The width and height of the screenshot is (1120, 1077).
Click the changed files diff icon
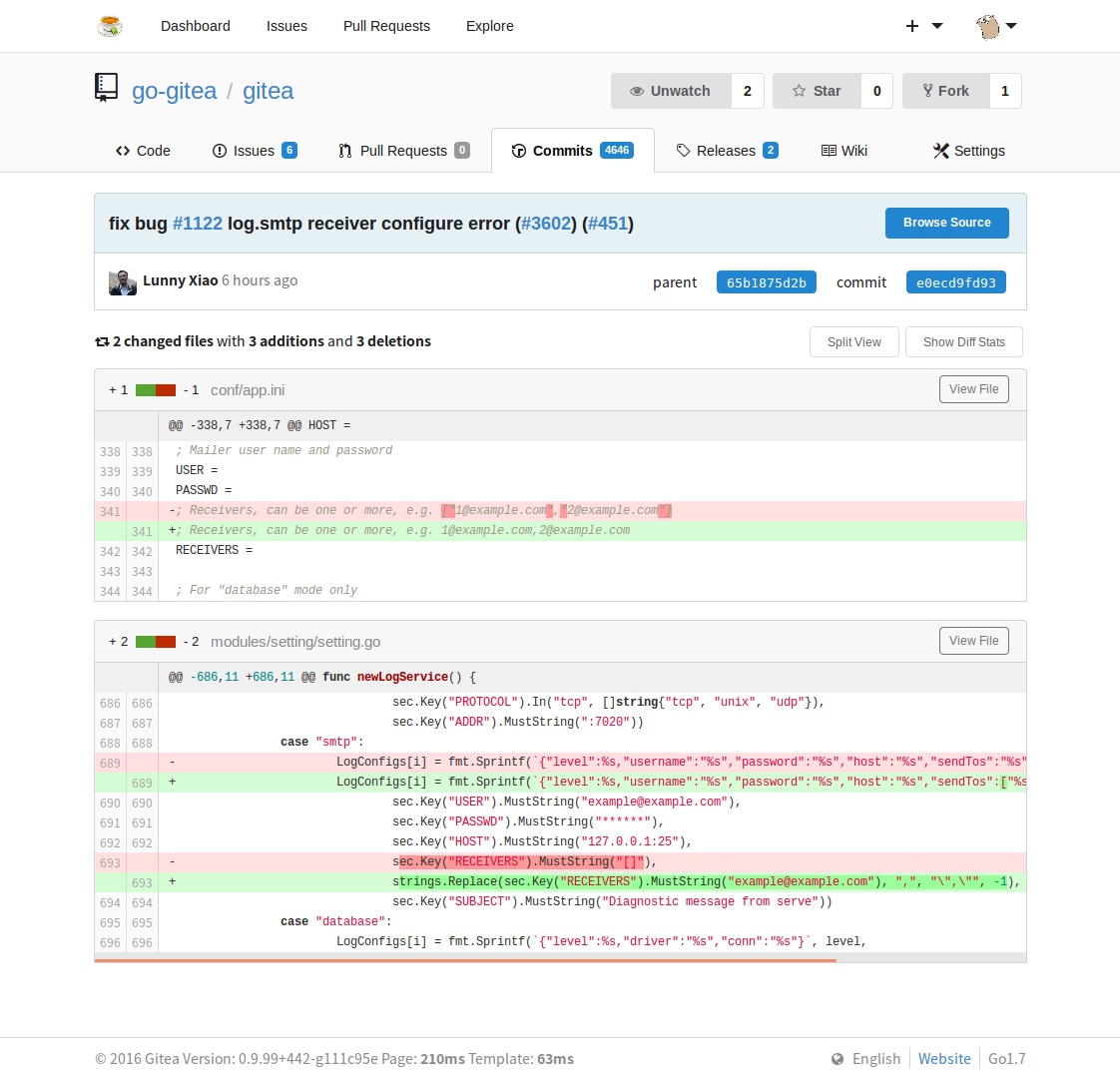point(102,342)
